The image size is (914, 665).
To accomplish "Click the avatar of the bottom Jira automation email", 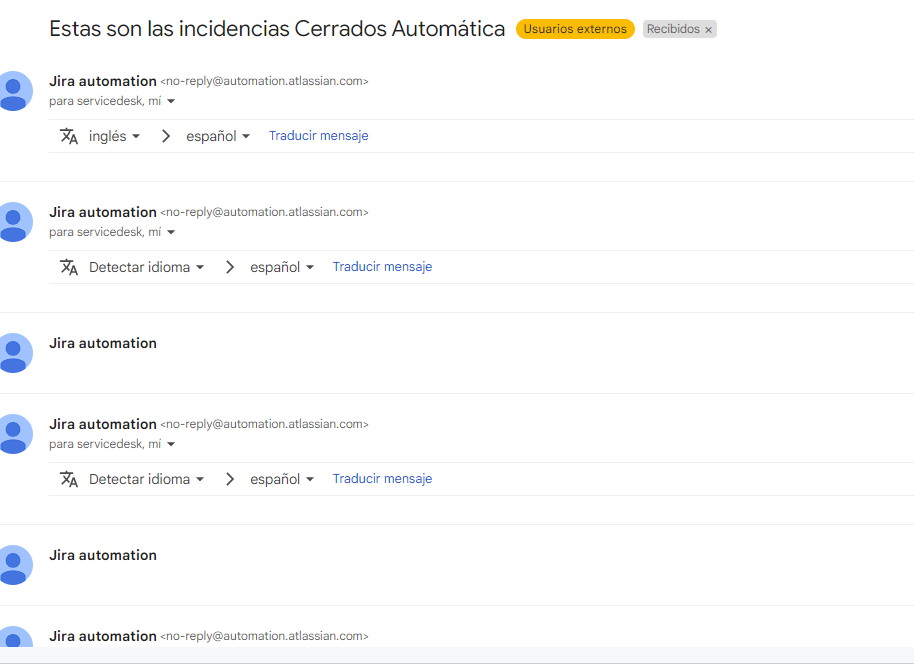I will pos(16,640).
